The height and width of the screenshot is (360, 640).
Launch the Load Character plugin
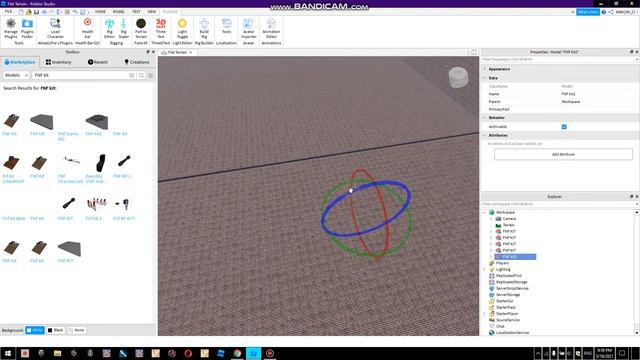(x=55, y=28)
